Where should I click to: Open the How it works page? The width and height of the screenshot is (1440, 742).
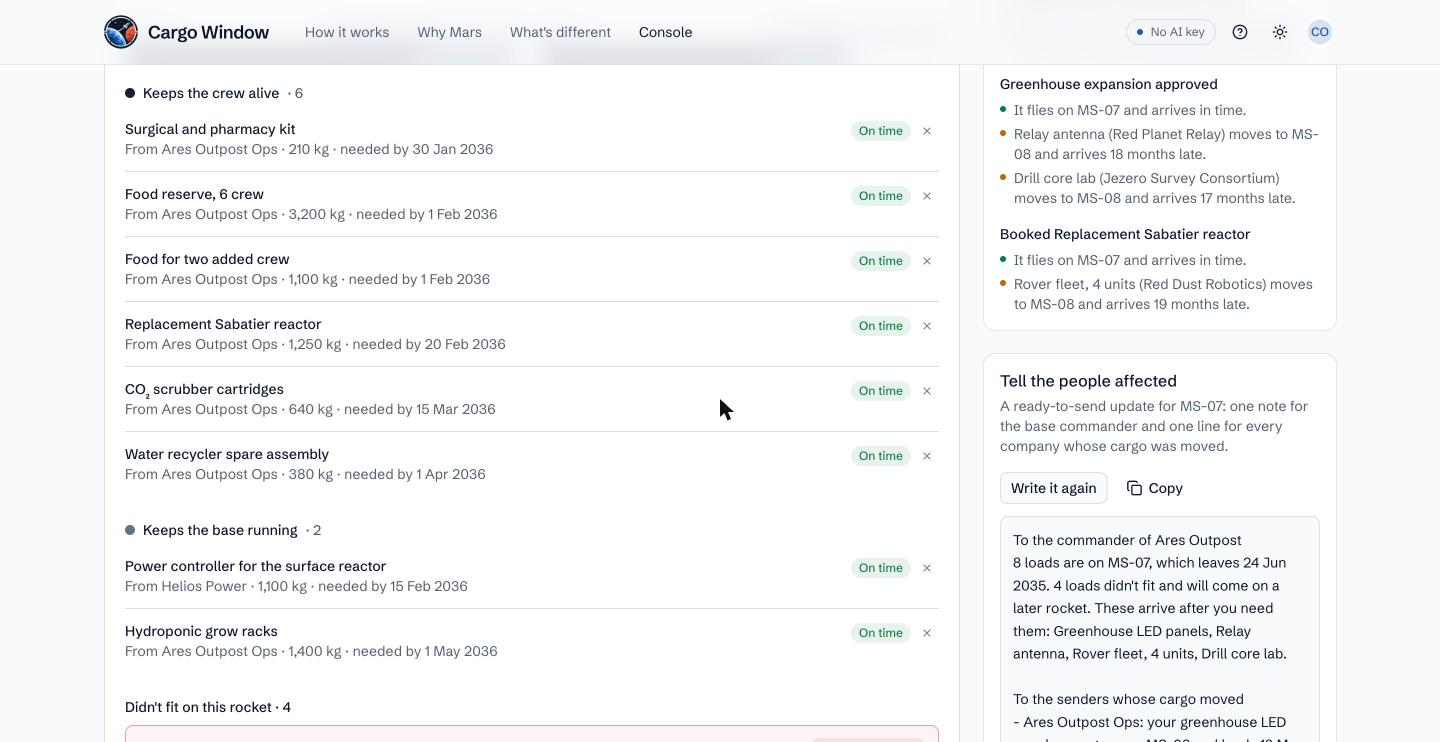(x=347, y=32)
